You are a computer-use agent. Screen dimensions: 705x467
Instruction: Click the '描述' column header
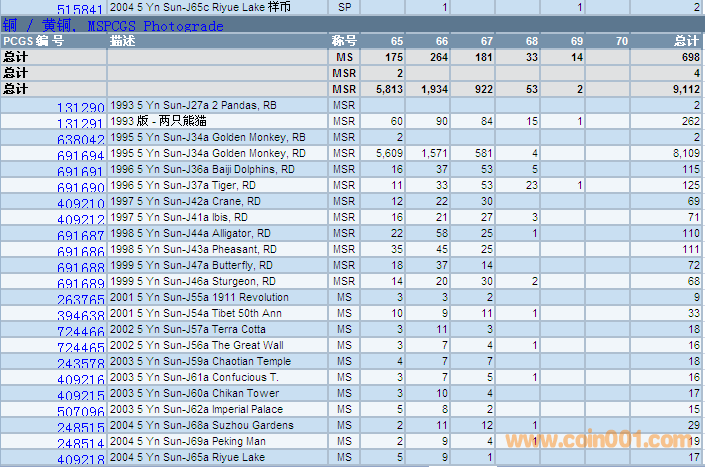pos(123,41)
